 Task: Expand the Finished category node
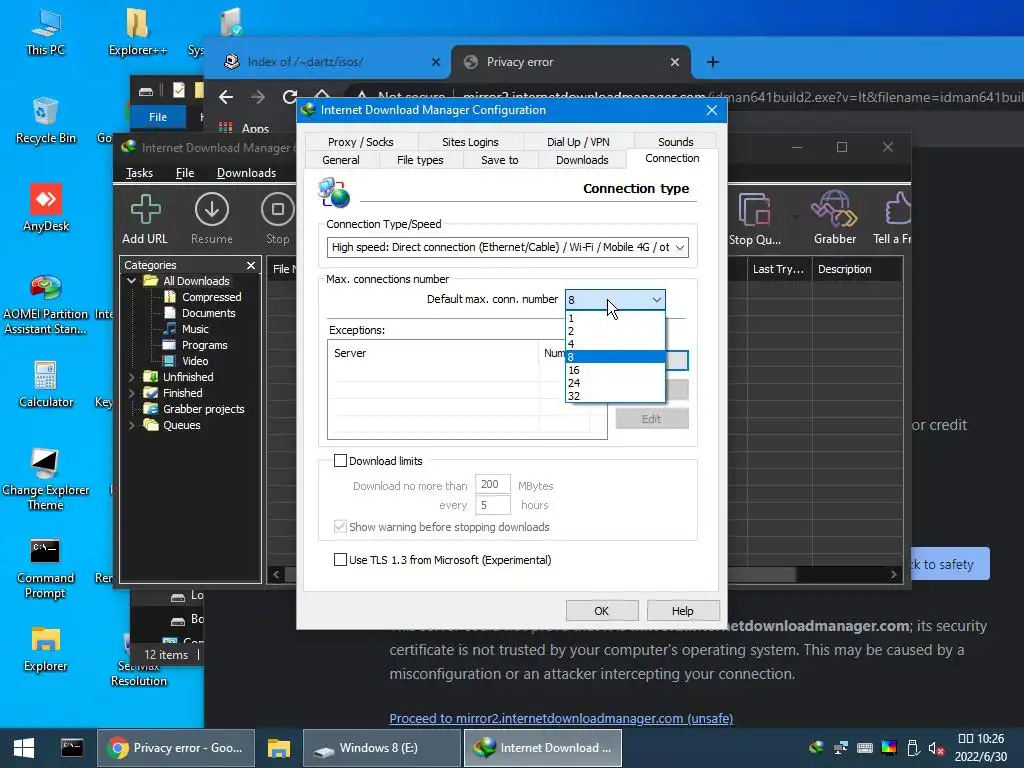tap(131, 393)
